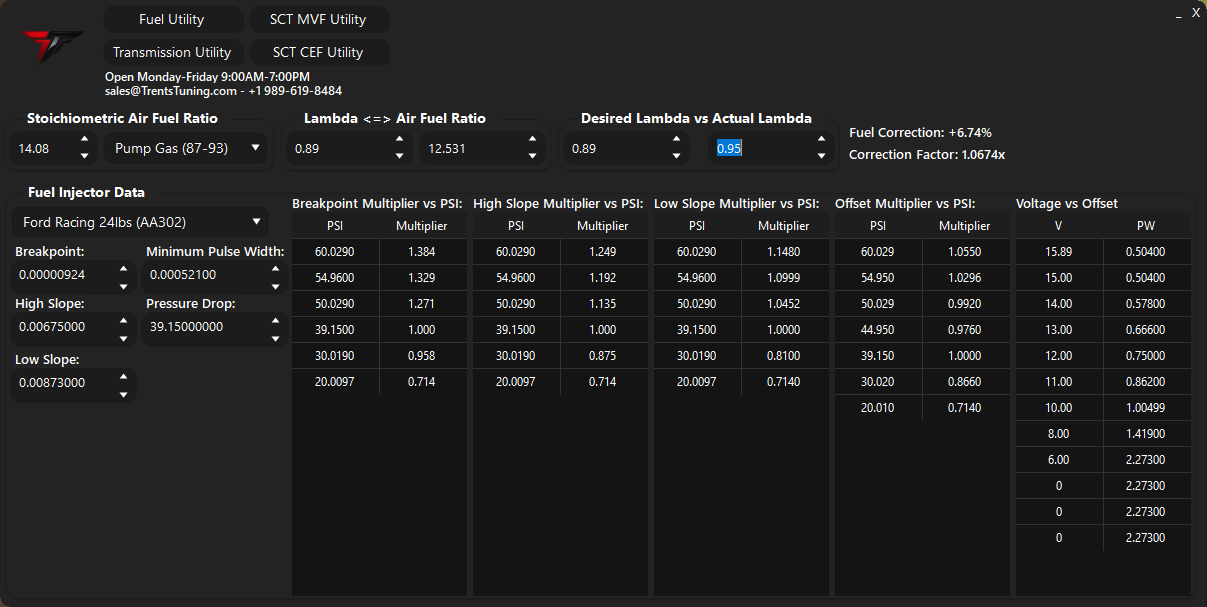Select High Slope Multiplier cell 0.875

click(x=603, y=356)
